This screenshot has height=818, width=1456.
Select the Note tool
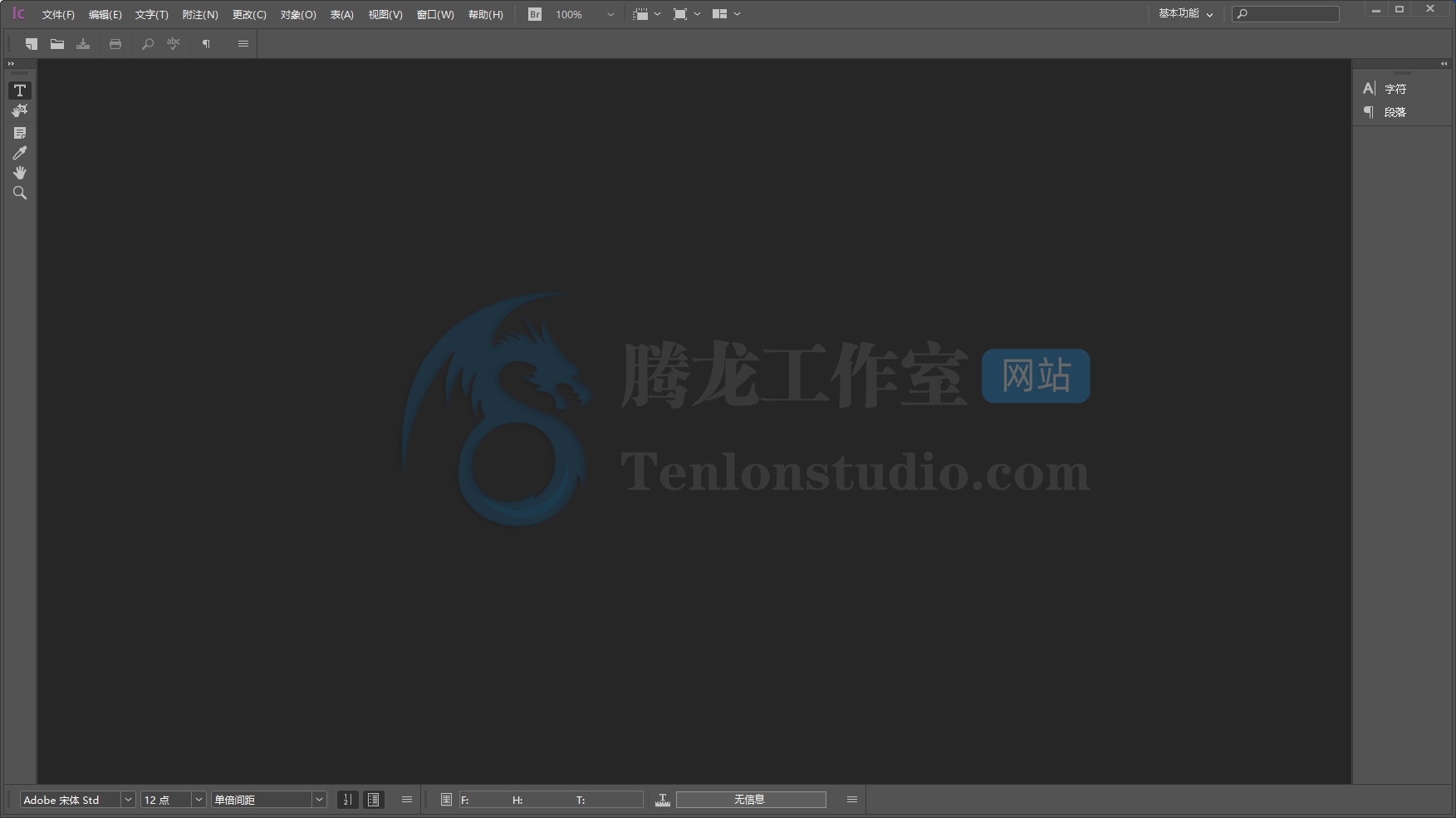tap(20, 133)
